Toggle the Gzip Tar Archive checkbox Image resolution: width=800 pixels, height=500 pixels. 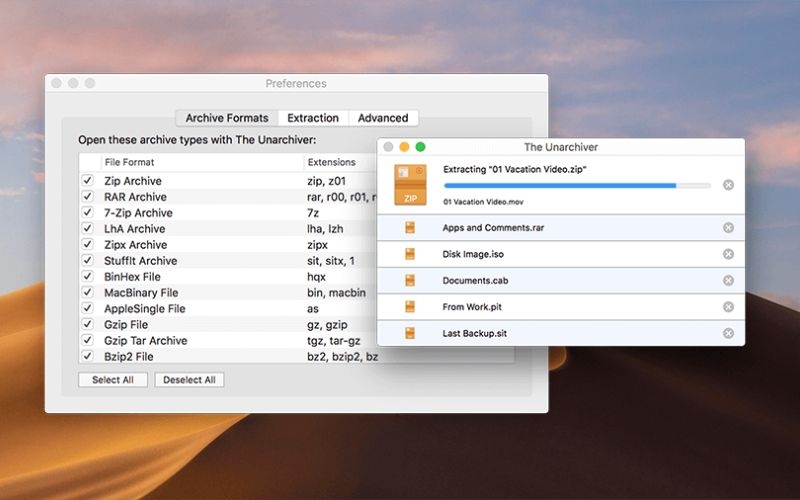click(88, 340)
